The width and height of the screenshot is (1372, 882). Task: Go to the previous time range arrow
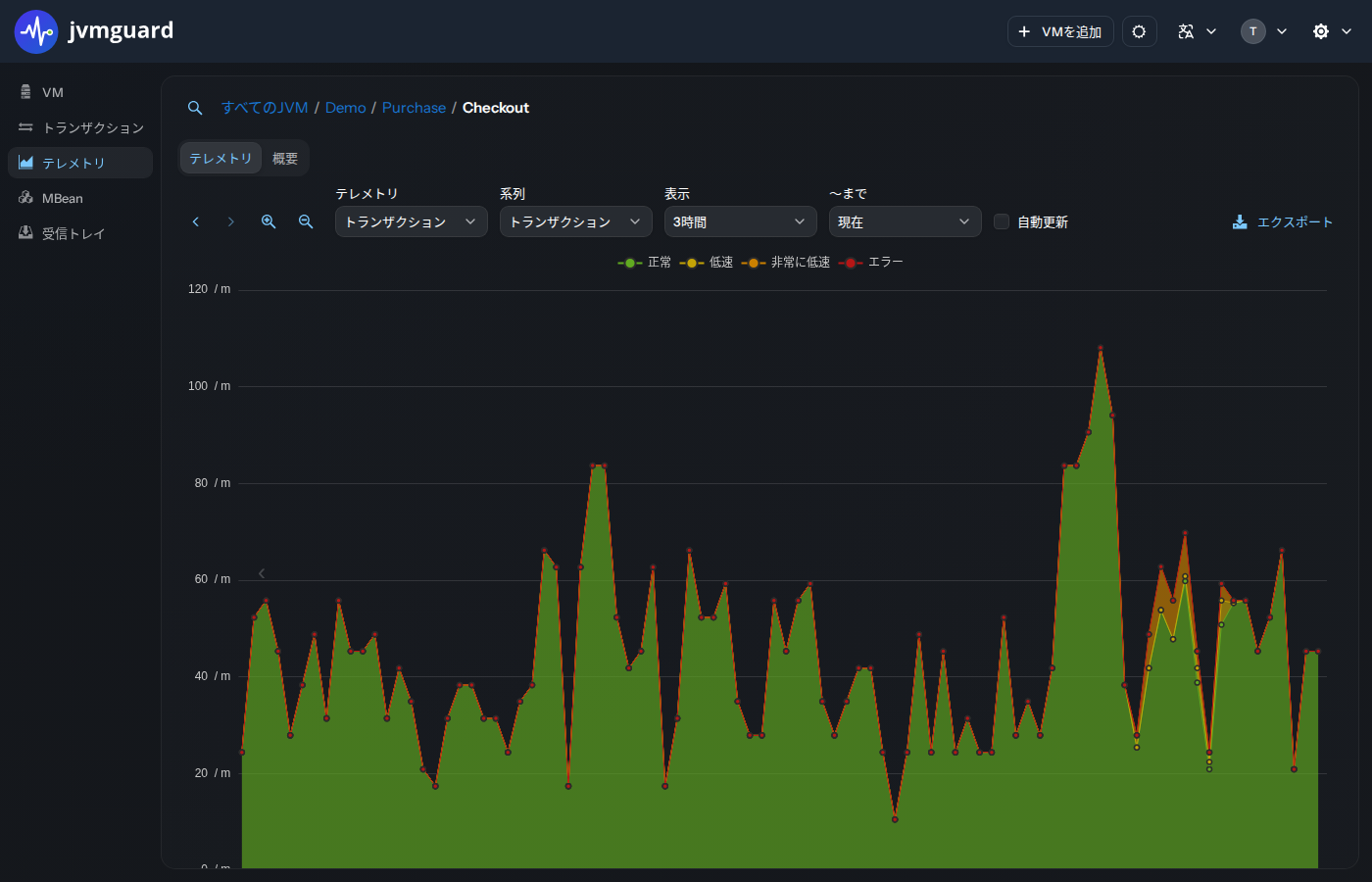pos(196,222)
